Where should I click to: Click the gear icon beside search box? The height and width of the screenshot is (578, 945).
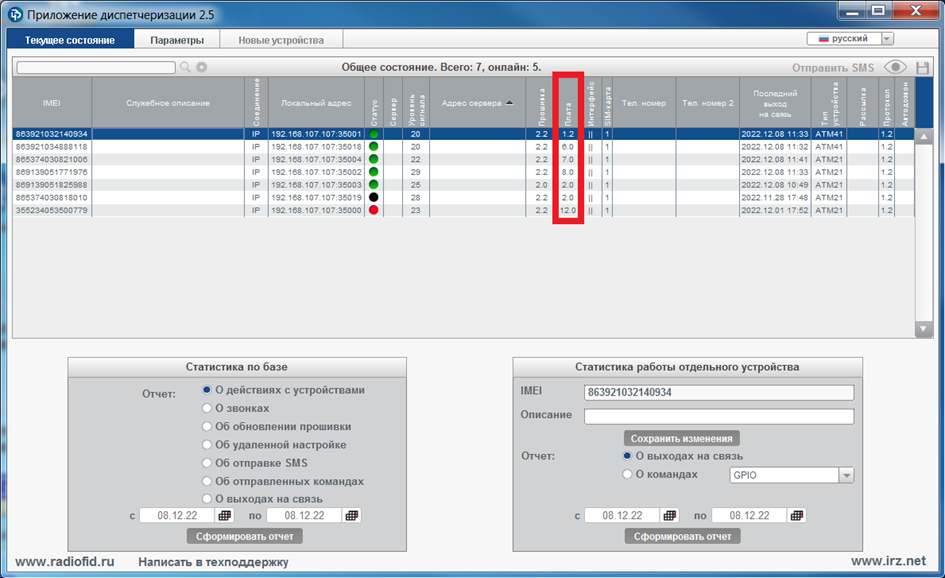coord(201,67)
